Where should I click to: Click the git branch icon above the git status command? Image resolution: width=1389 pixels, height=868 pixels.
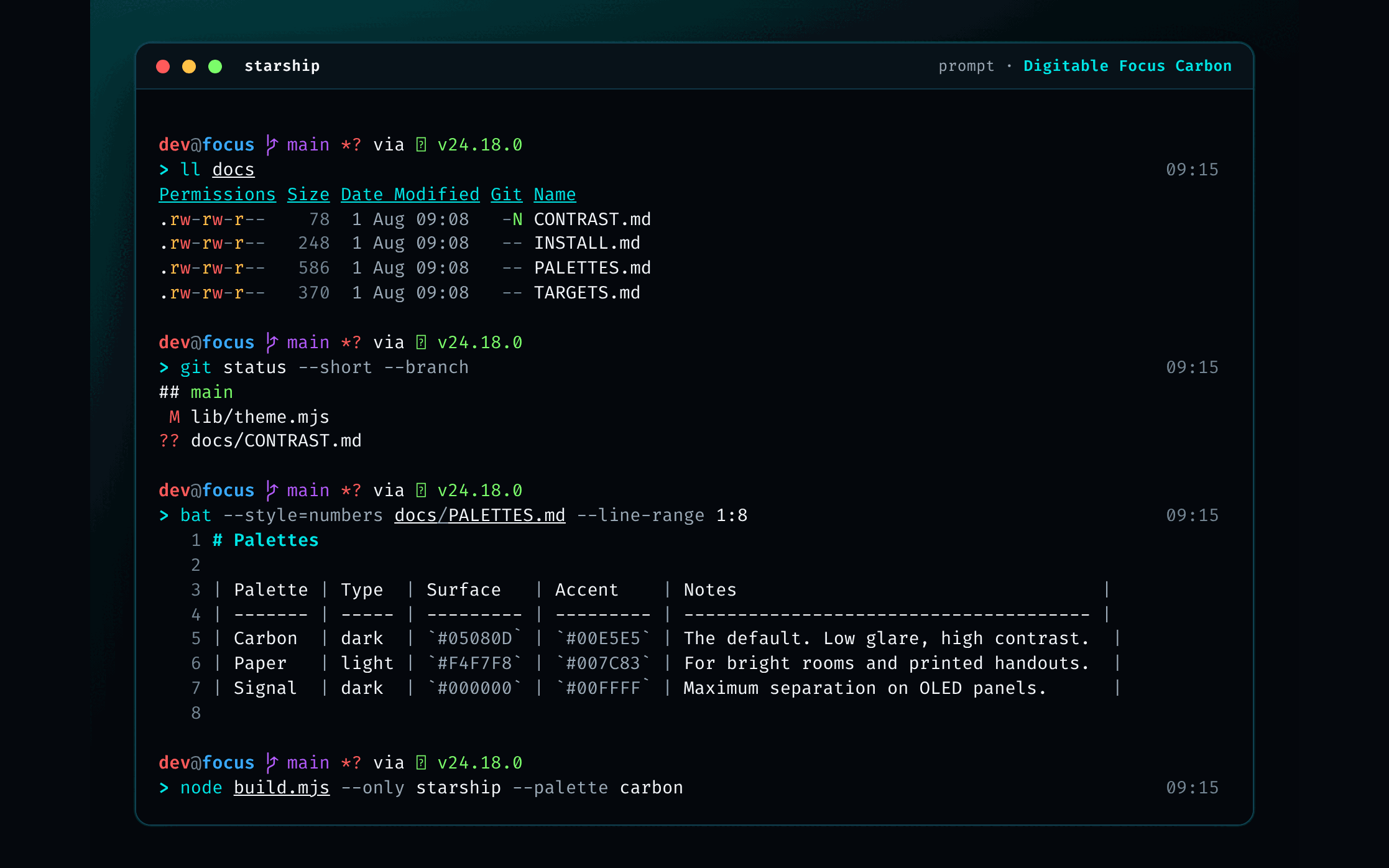click(x=271, y=343)
